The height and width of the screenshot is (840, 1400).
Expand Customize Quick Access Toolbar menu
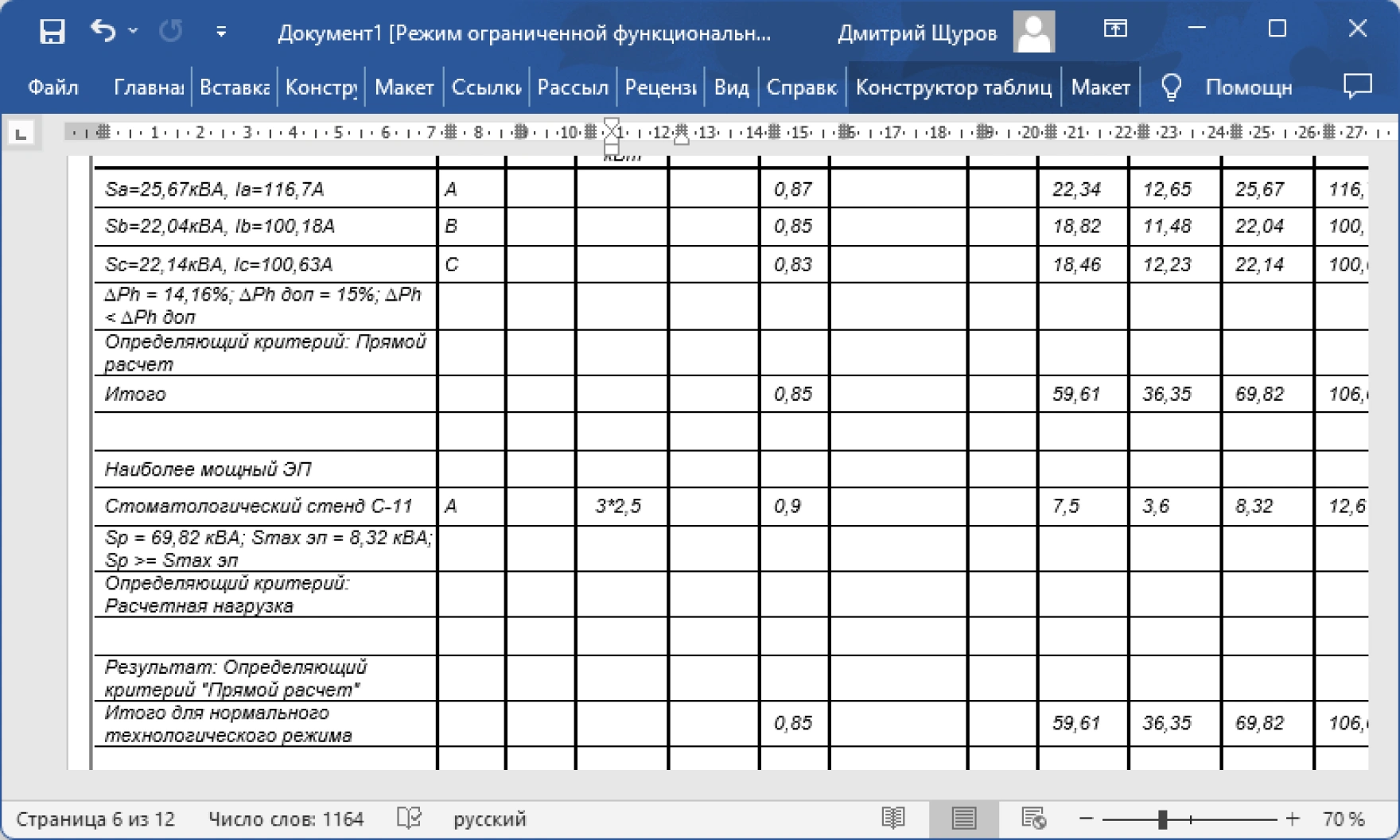tap(221, 32)
